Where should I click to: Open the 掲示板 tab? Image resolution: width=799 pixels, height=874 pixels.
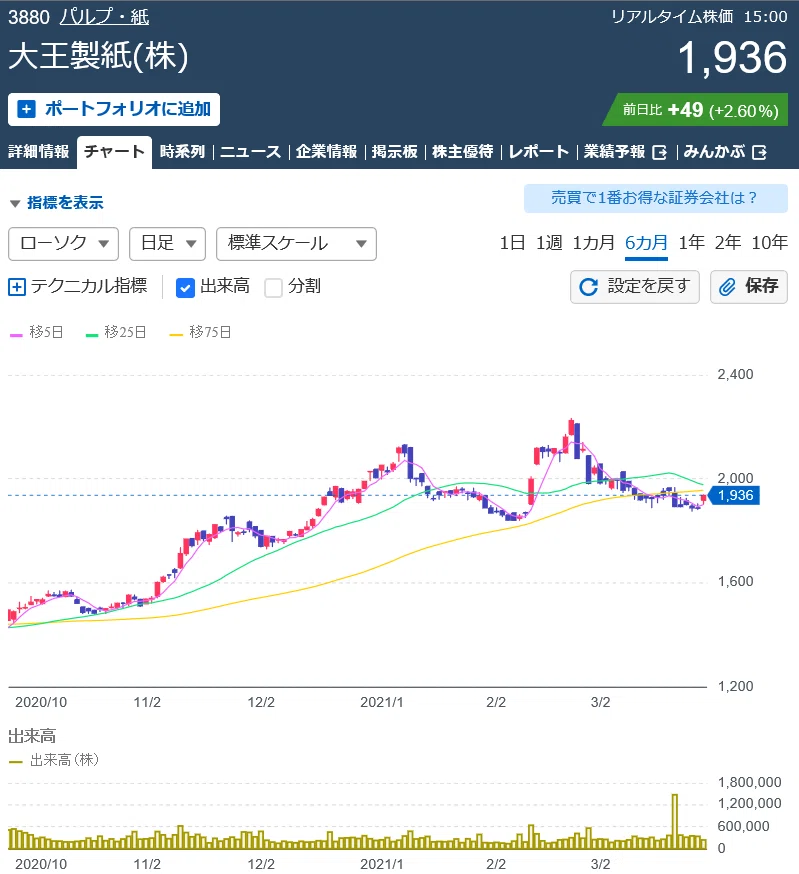[x=395, y=152]
